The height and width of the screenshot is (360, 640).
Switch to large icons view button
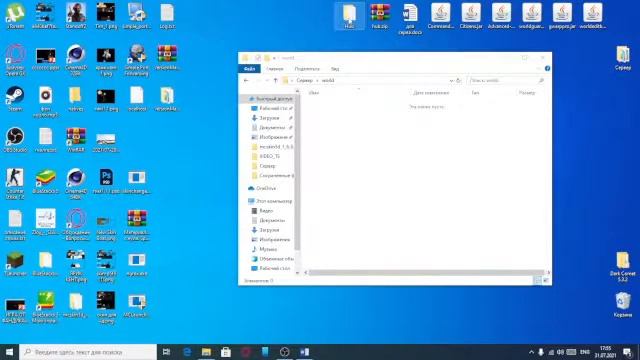click(x=546, y=280)
